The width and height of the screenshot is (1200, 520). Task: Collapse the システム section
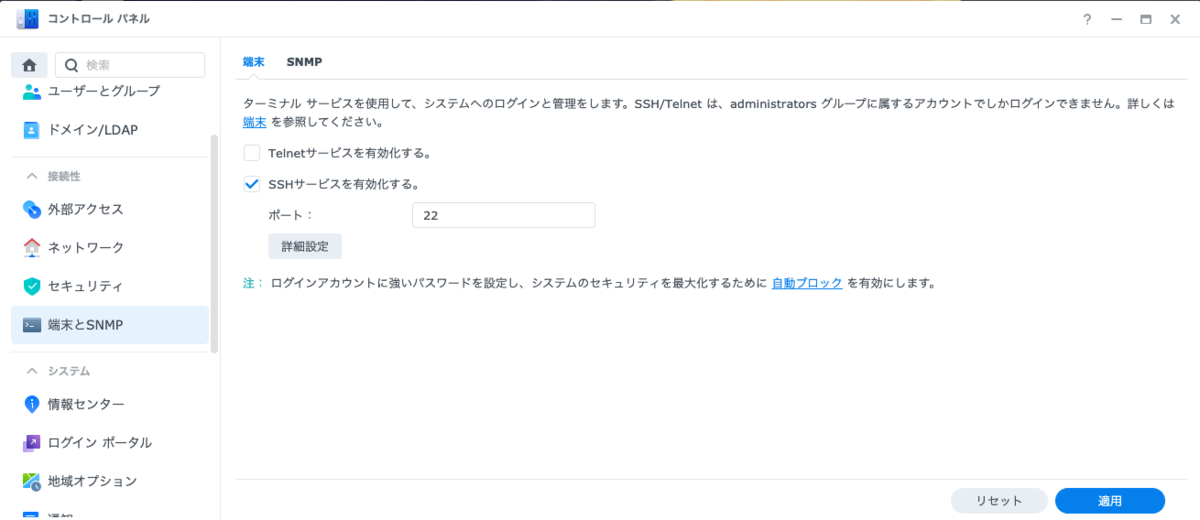tap(30, 371)
